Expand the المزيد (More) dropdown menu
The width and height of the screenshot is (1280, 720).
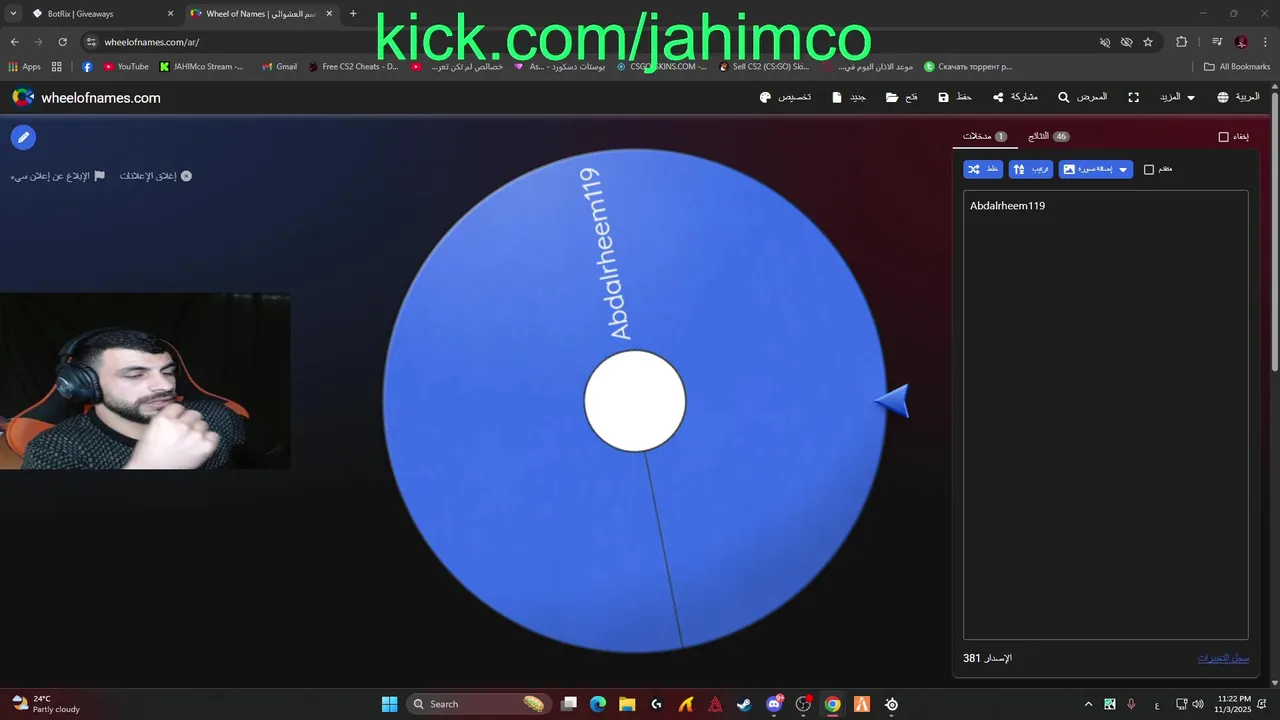coord(1177,98)
